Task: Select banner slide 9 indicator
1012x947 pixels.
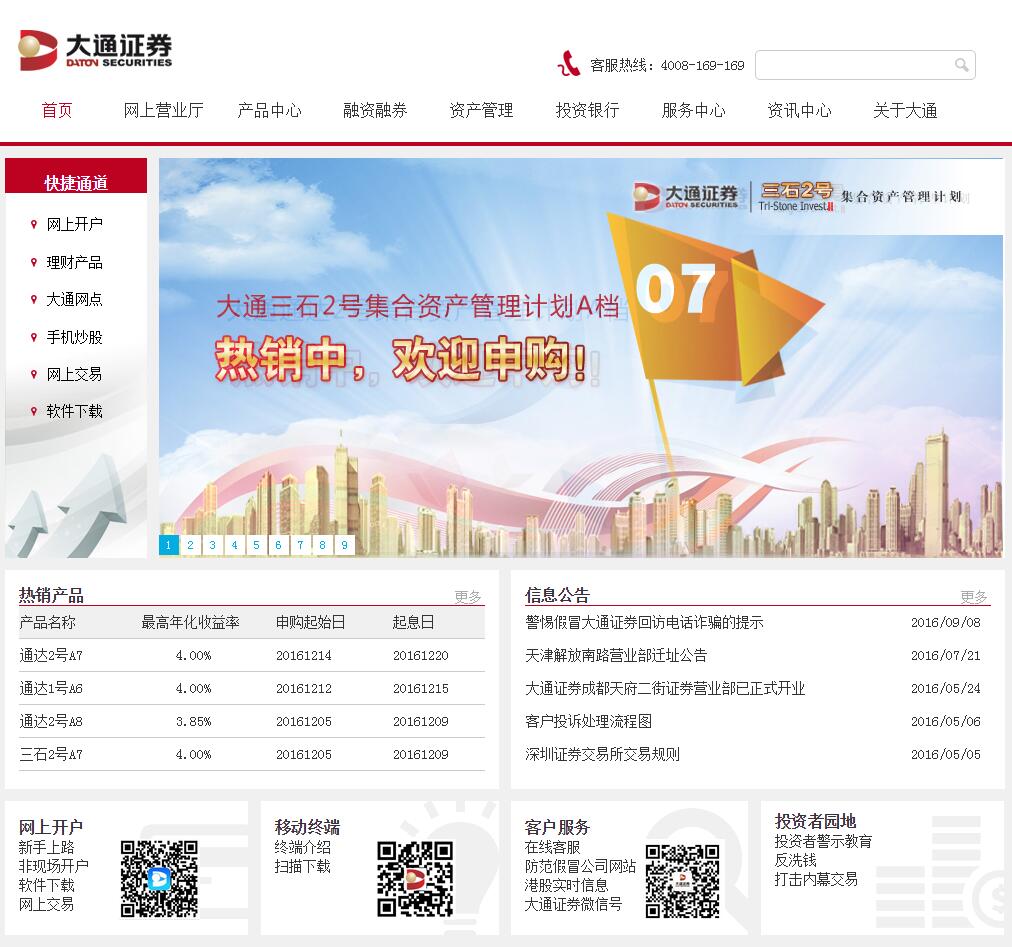Action: tap(344, 545)
